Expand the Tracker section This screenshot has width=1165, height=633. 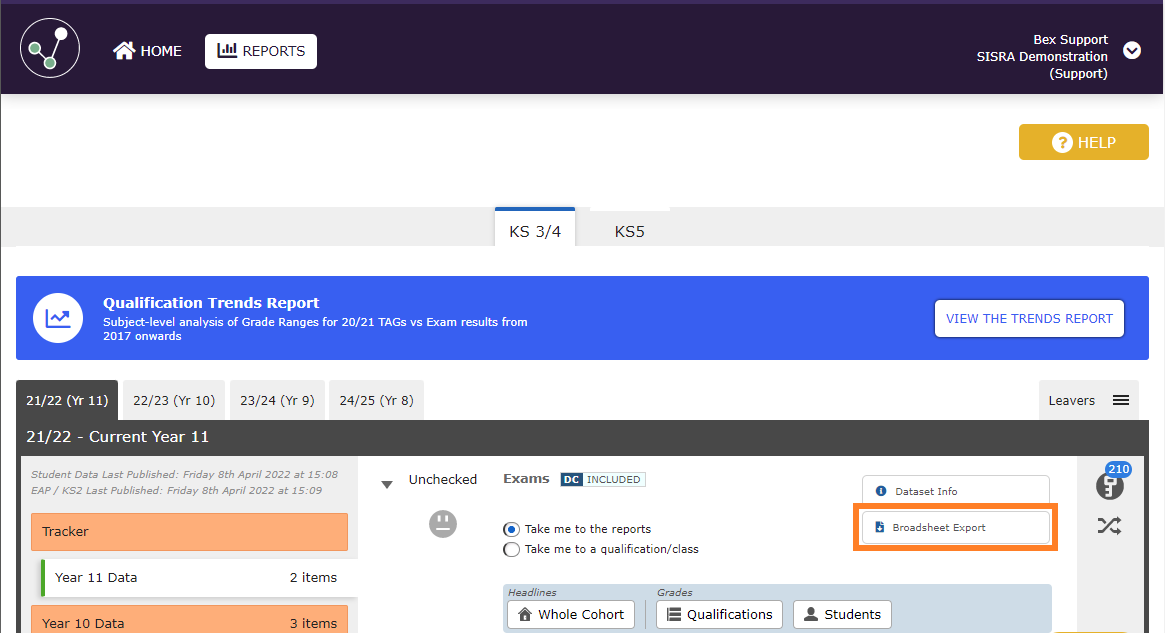189,532
